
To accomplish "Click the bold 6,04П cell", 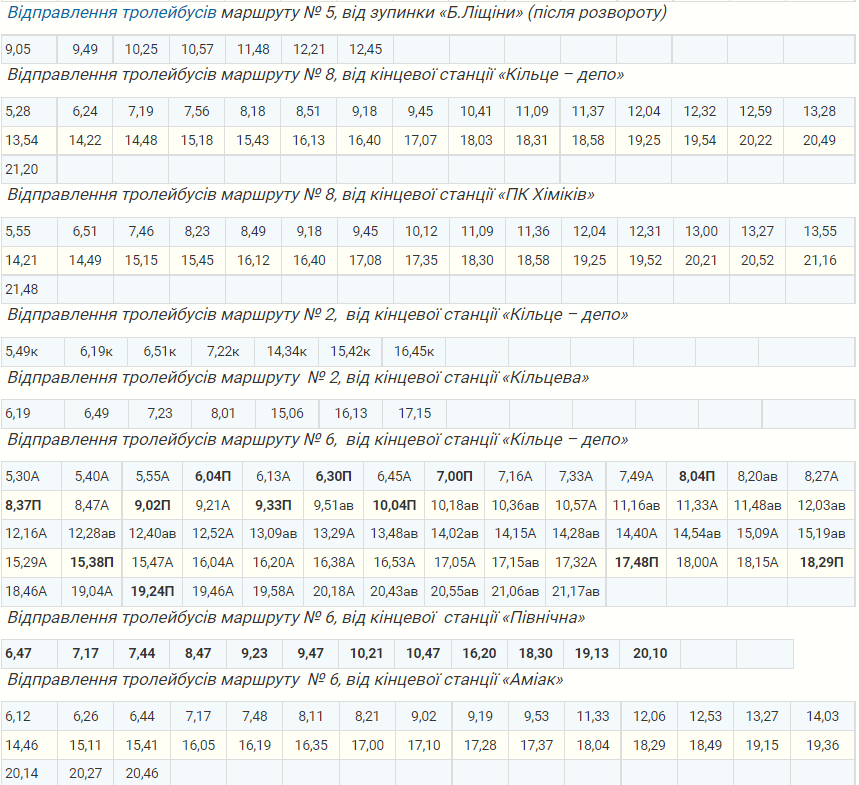I will [x=212, y=476].
